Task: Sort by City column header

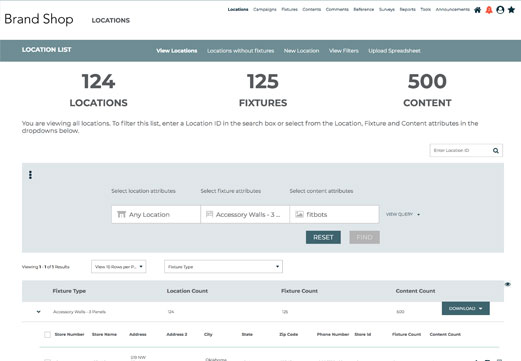Action: pyautogui.click(x=208, y=334)
